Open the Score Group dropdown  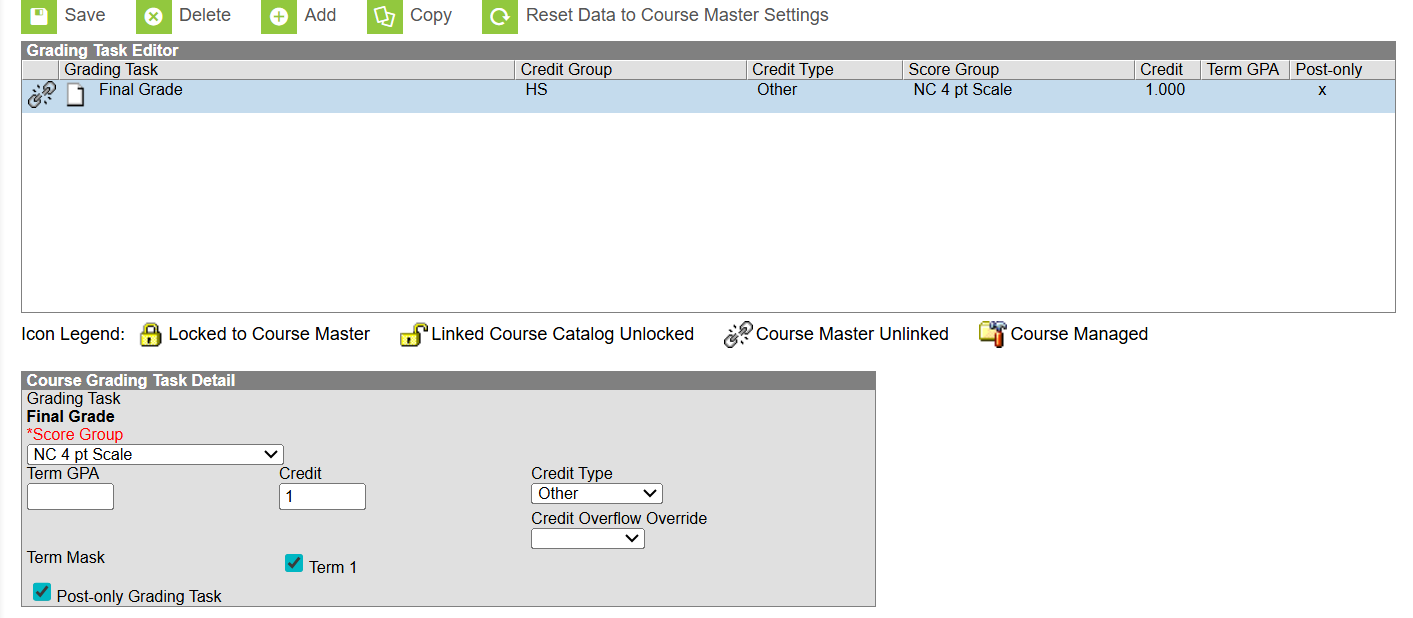[154, 454]
